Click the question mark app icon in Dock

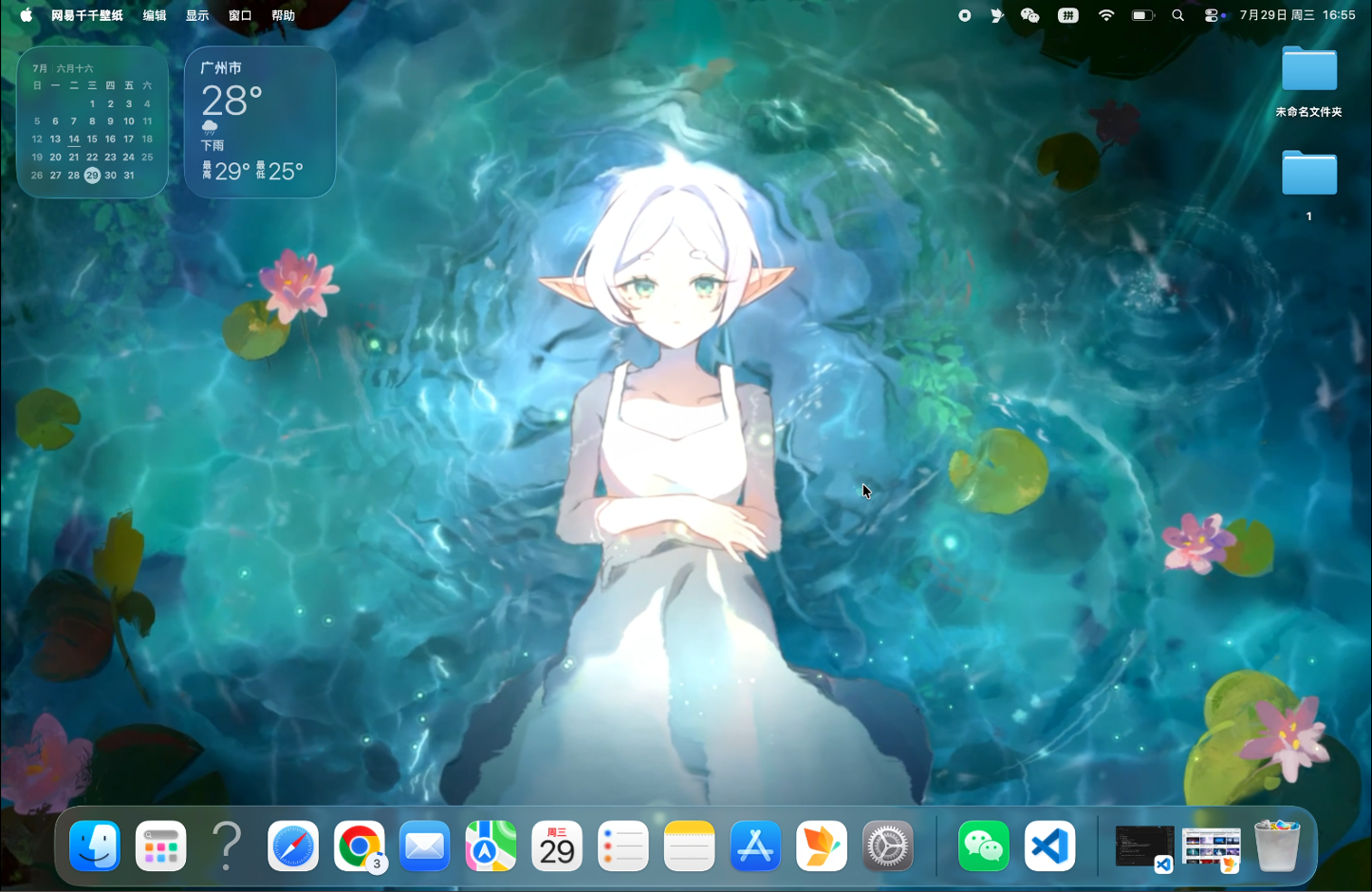coord(227,846)
